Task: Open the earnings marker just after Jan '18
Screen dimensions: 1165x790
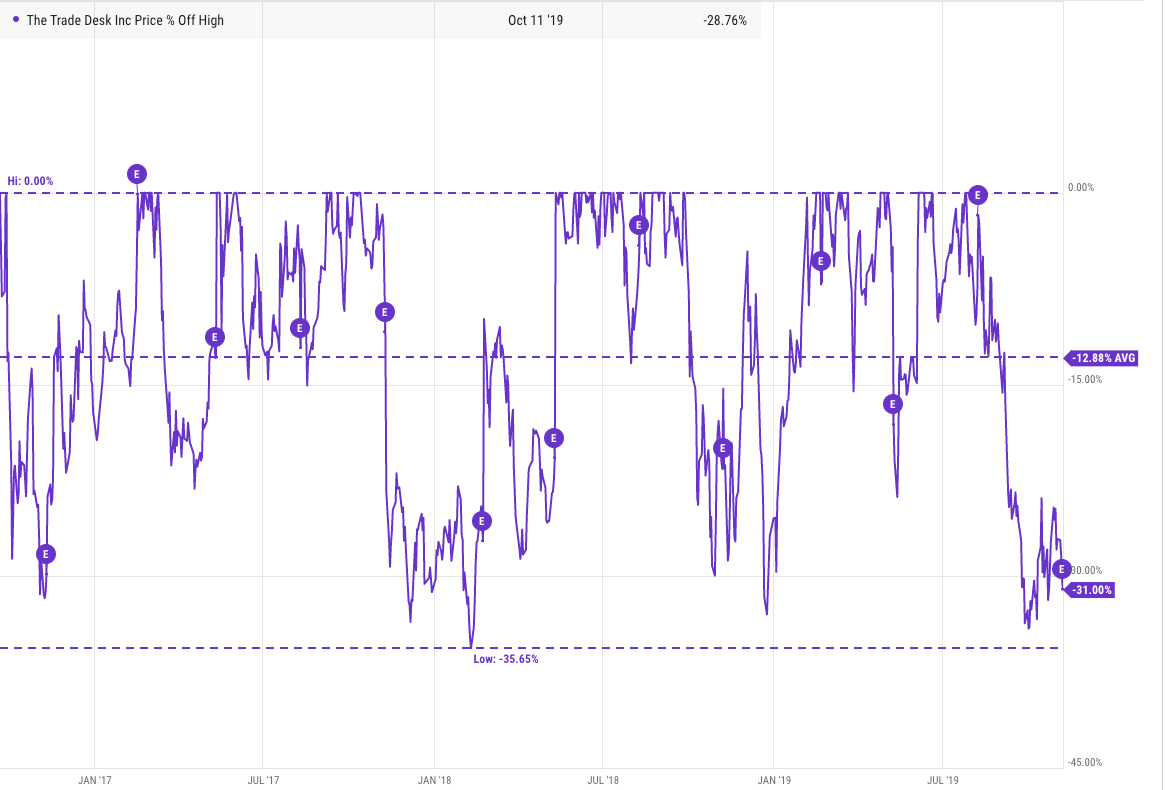Action: (x=482, y=521)
